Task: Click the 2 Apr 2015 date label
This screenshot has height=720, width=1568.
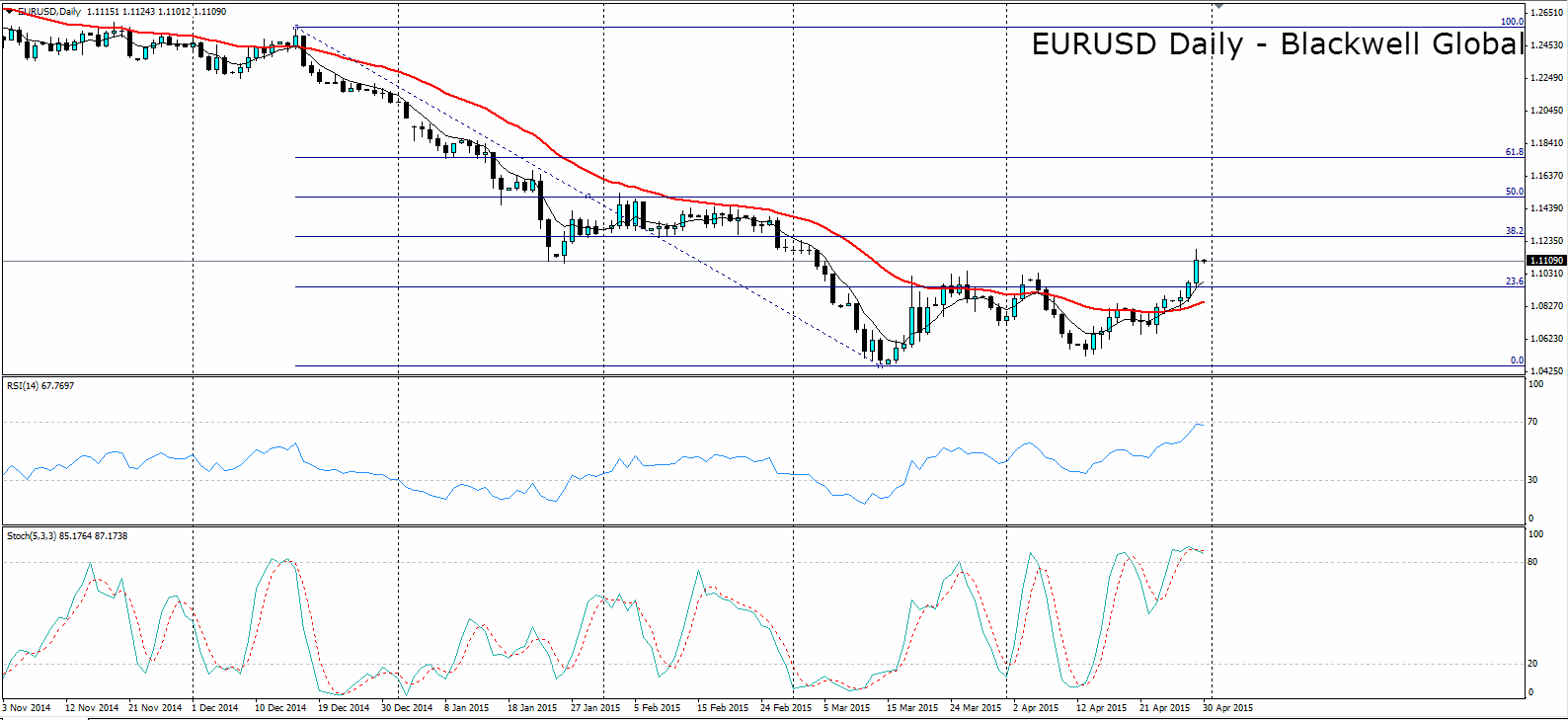Action: pyautogui.click(x=1036, y=708)
